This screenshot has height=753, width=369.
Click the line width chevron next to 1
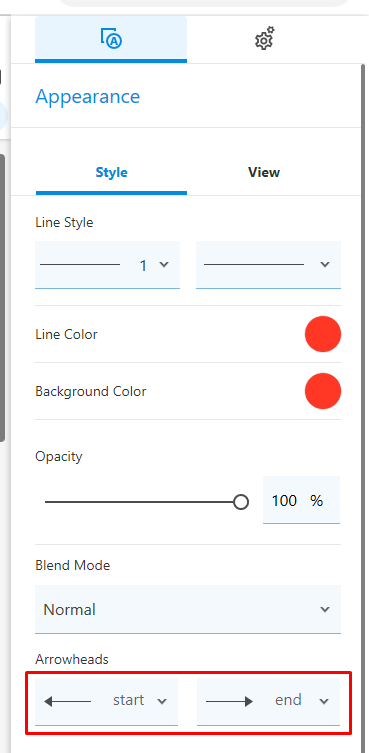(x=164, y=265)
